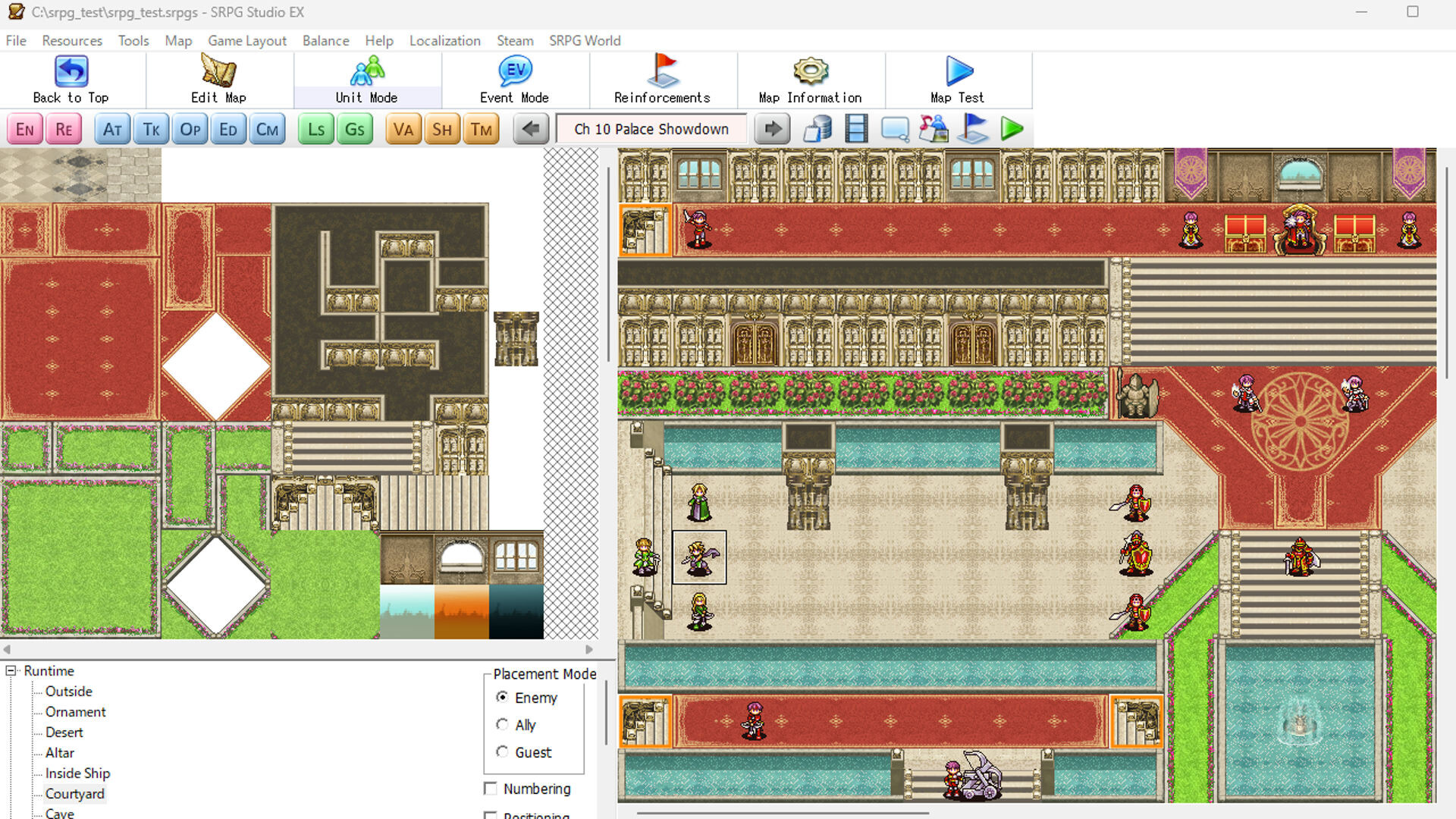Select the Edit Map tool
This screenshot has width=1456, height=819.
pos(218,78)
